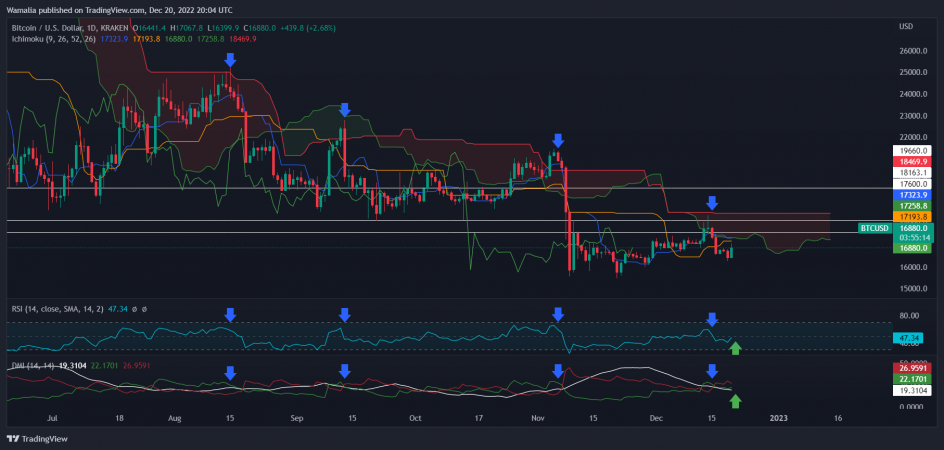Click the white 19.3104 DMI axis tag
This screenshot has width=944, height=450.
coord(911,389)
